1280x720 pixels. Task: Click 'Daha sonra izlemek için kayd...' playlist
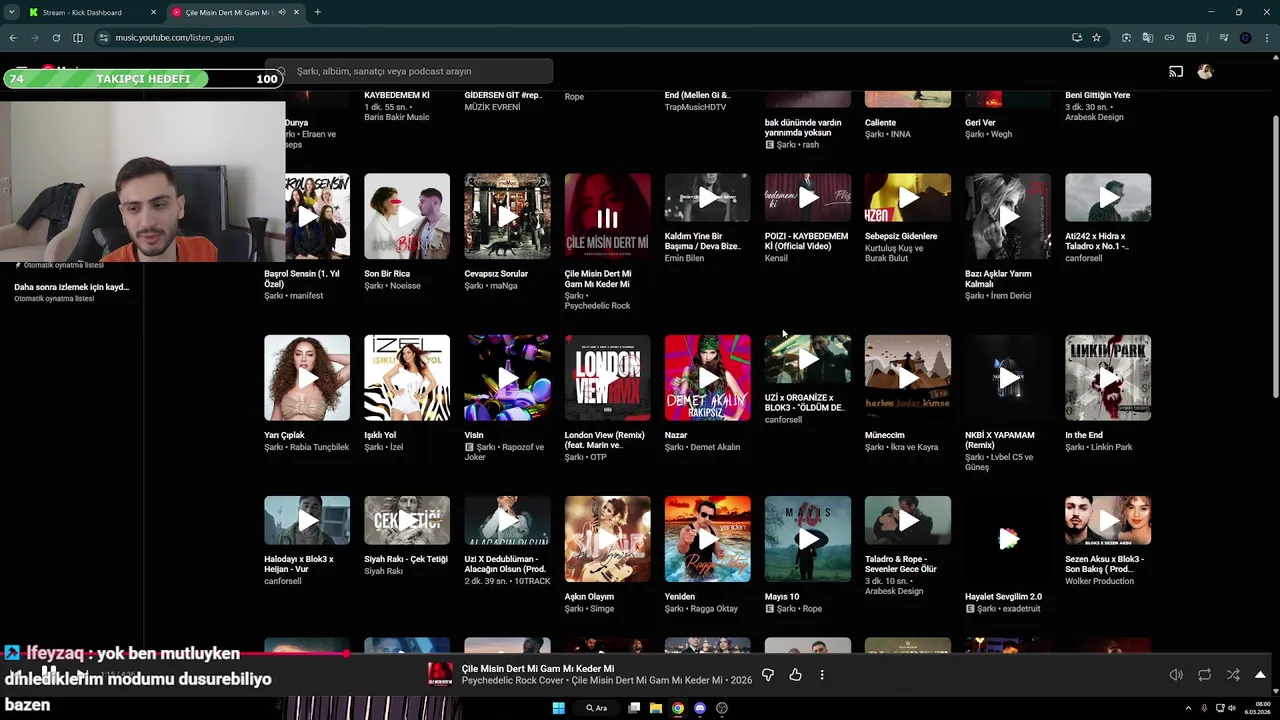tap(71, 287)
